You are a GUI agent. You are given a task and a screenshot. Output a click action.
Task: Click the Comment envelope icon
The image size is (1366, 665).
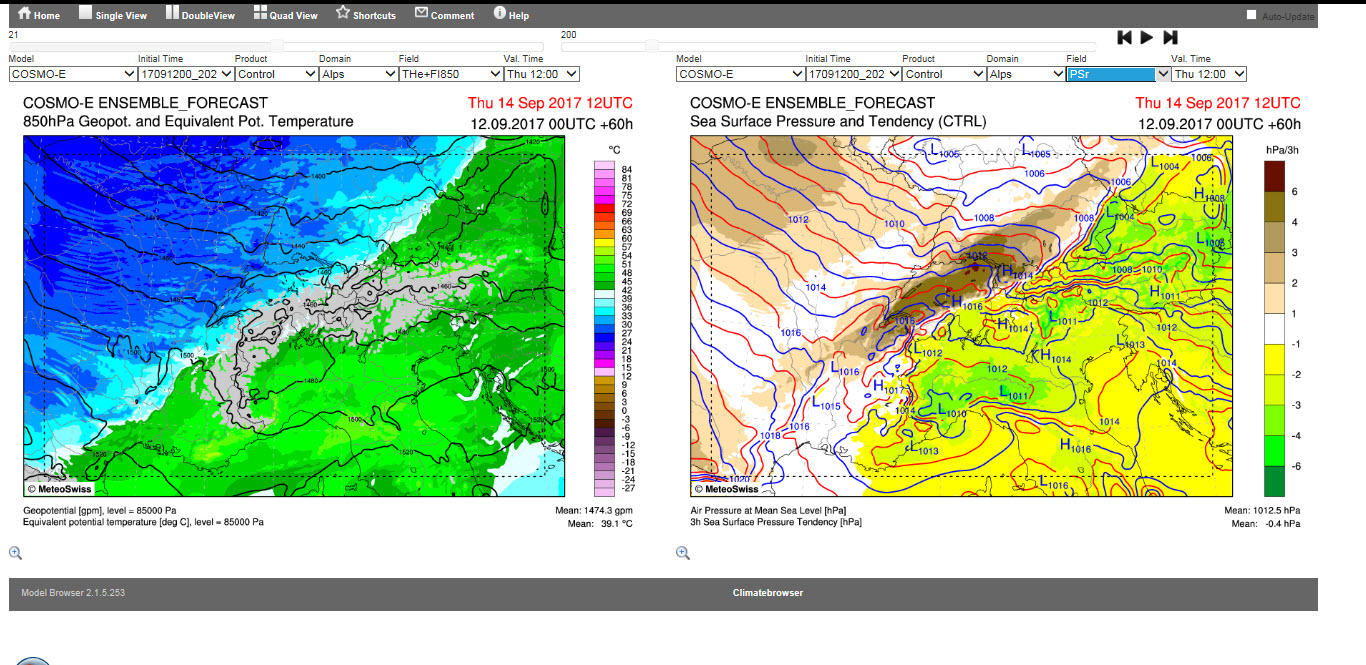pos(421,13)
